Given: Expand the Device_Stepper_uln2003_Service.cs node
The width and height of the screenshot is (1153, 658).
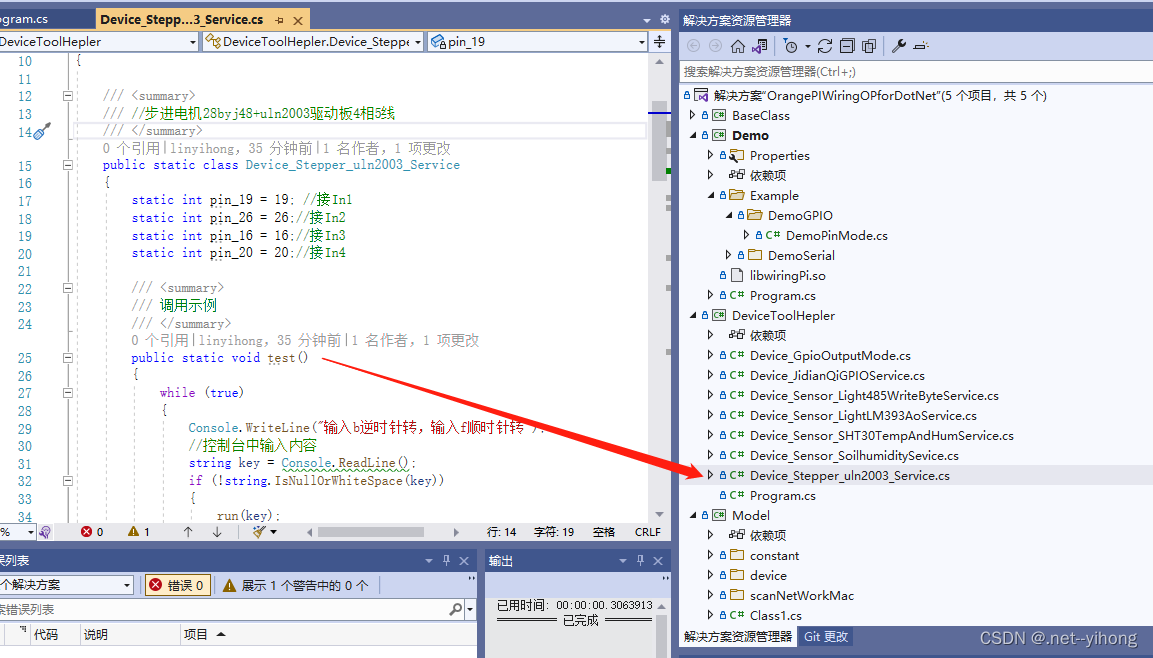Looking at the screenshot, I should coord(710,475).
